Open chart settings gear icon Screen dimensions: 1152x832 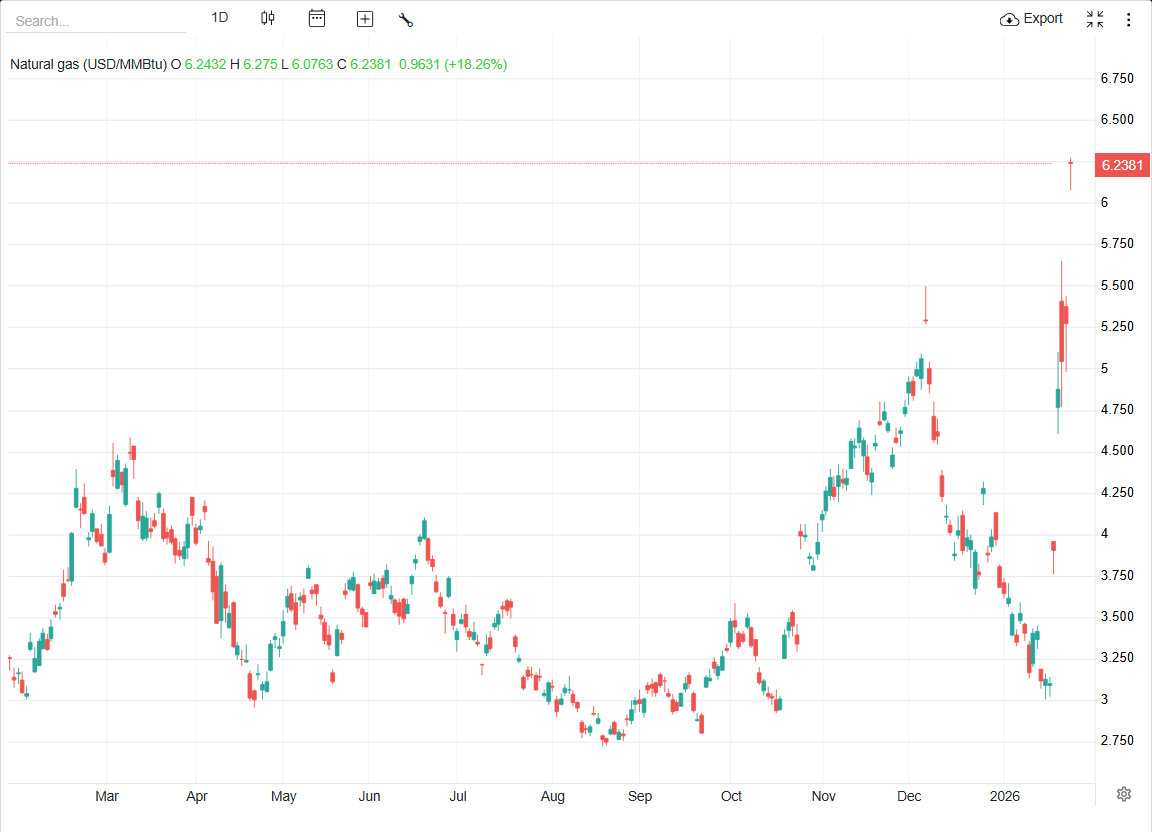(x=1124, y=794)
